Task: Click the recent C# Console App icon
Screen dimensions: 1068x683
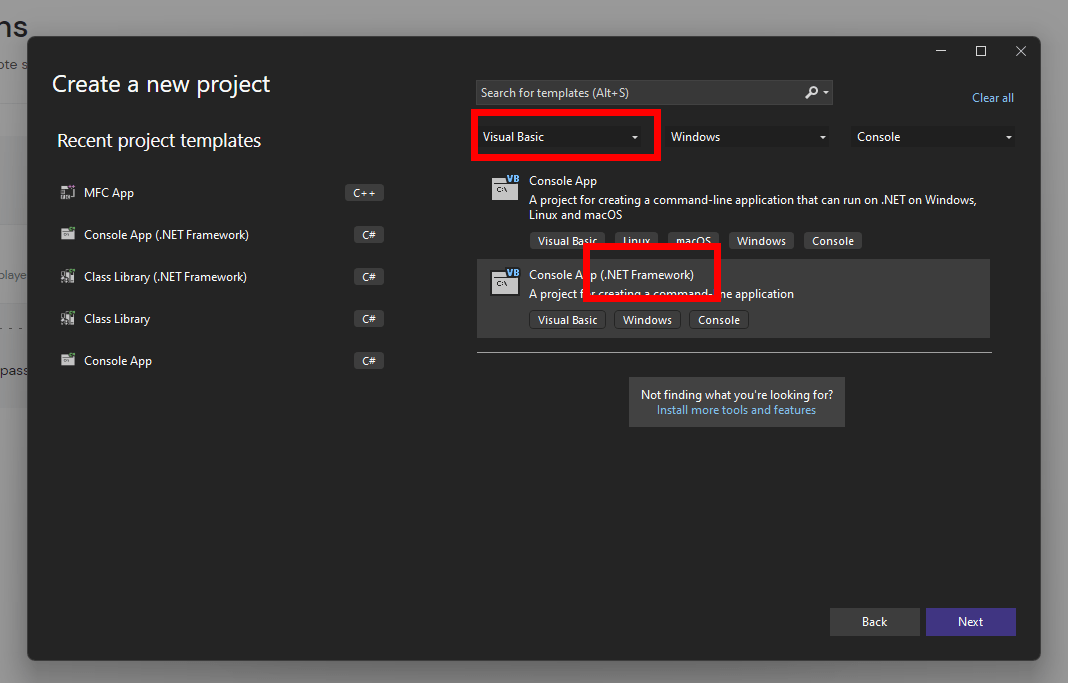Action: (67, 360)
